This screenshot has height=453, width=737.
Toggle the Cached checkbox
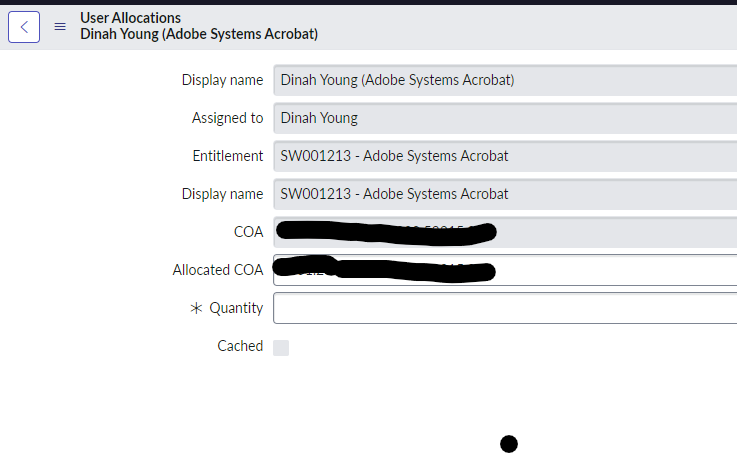point(281,347)
